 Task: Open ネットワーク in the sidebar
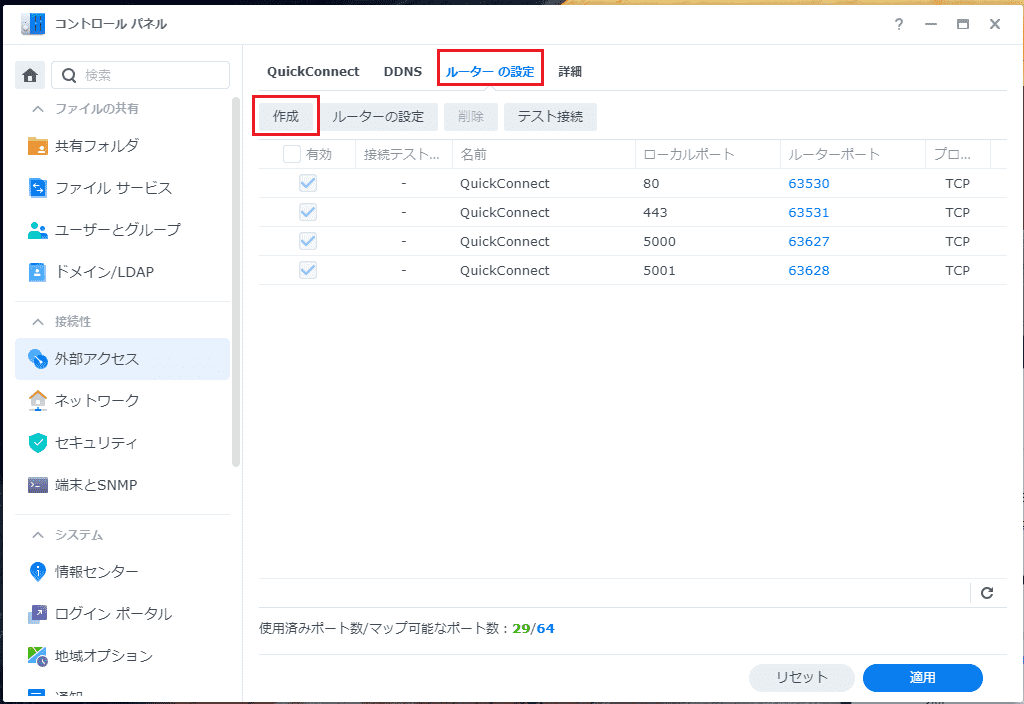point(122,400)
